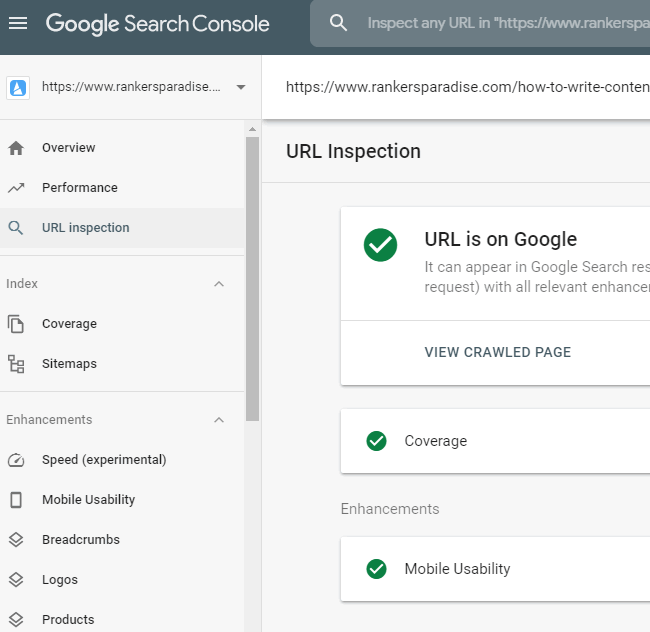Image resolution: width=650 pixels, height=632 pixels.
Task: Click the inspected URL text at top
Action: [468, 87]
